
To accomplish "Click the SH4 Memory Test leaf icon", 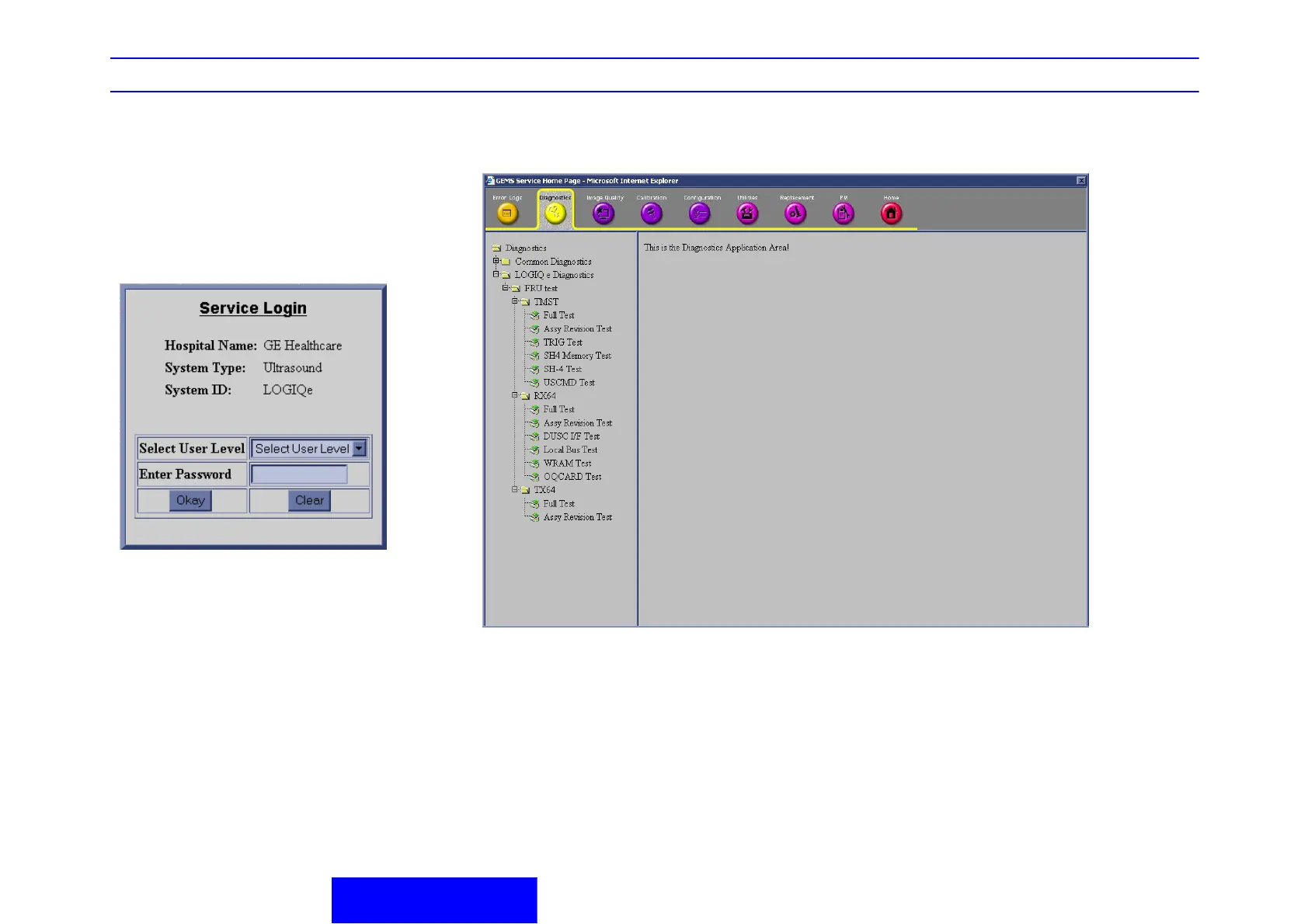I will coord(534,356).
